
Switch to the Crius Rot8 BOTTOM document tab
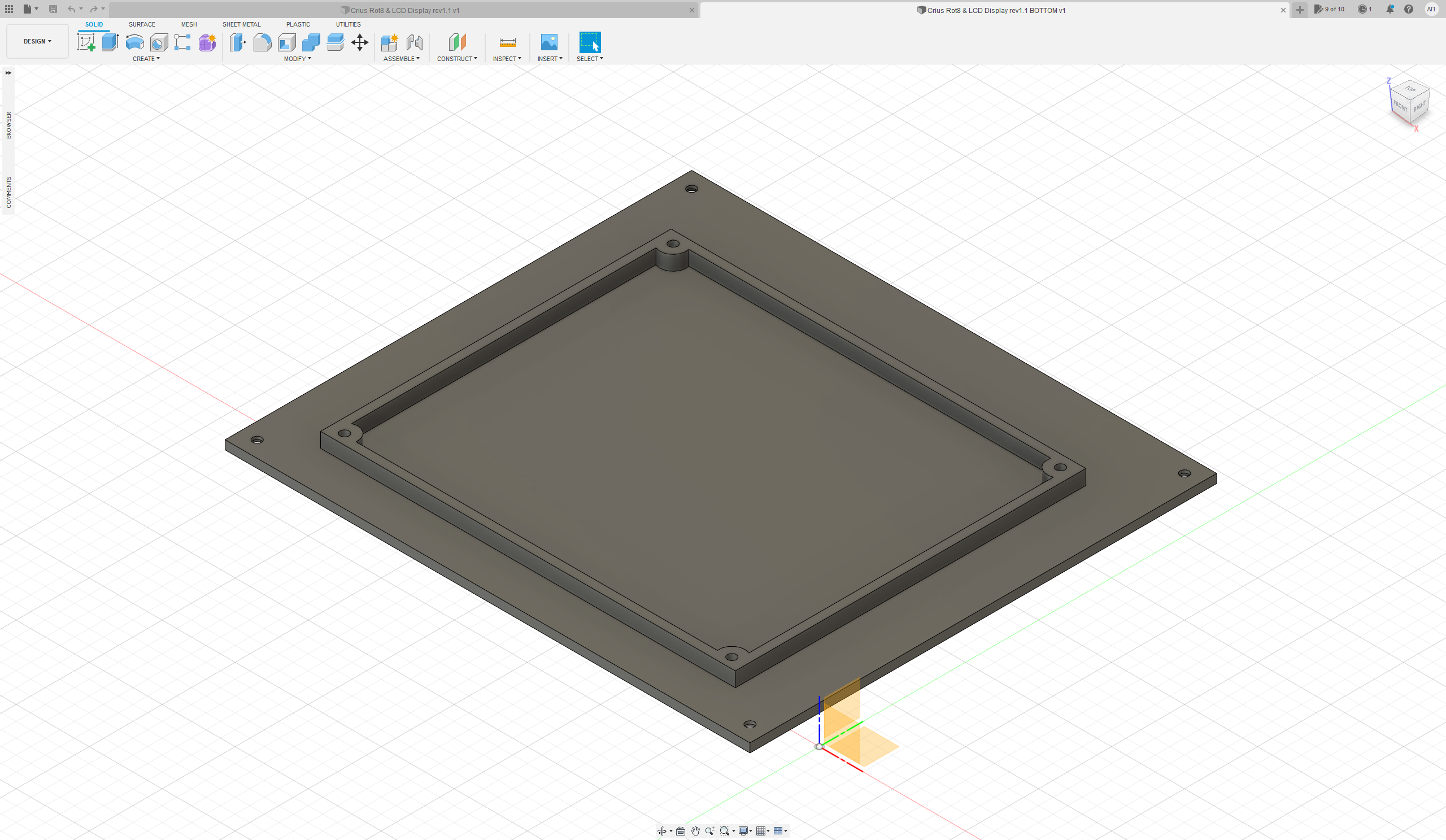[x=991, y=10]
